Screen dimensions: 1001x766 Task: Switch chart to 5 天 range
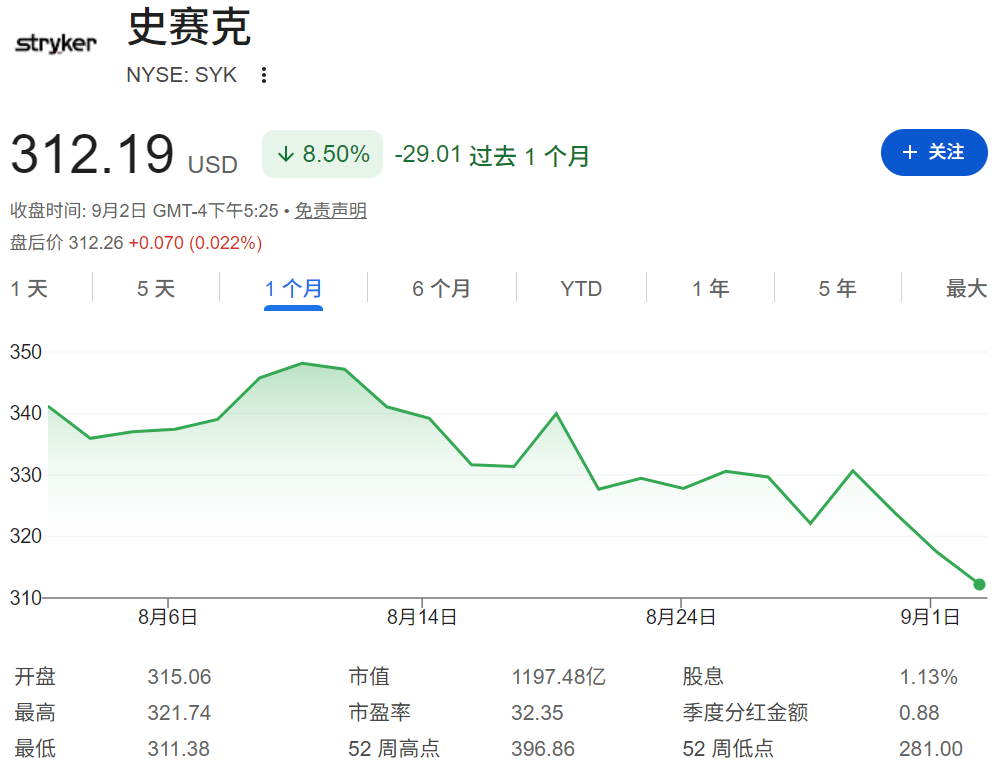point(156,289)
